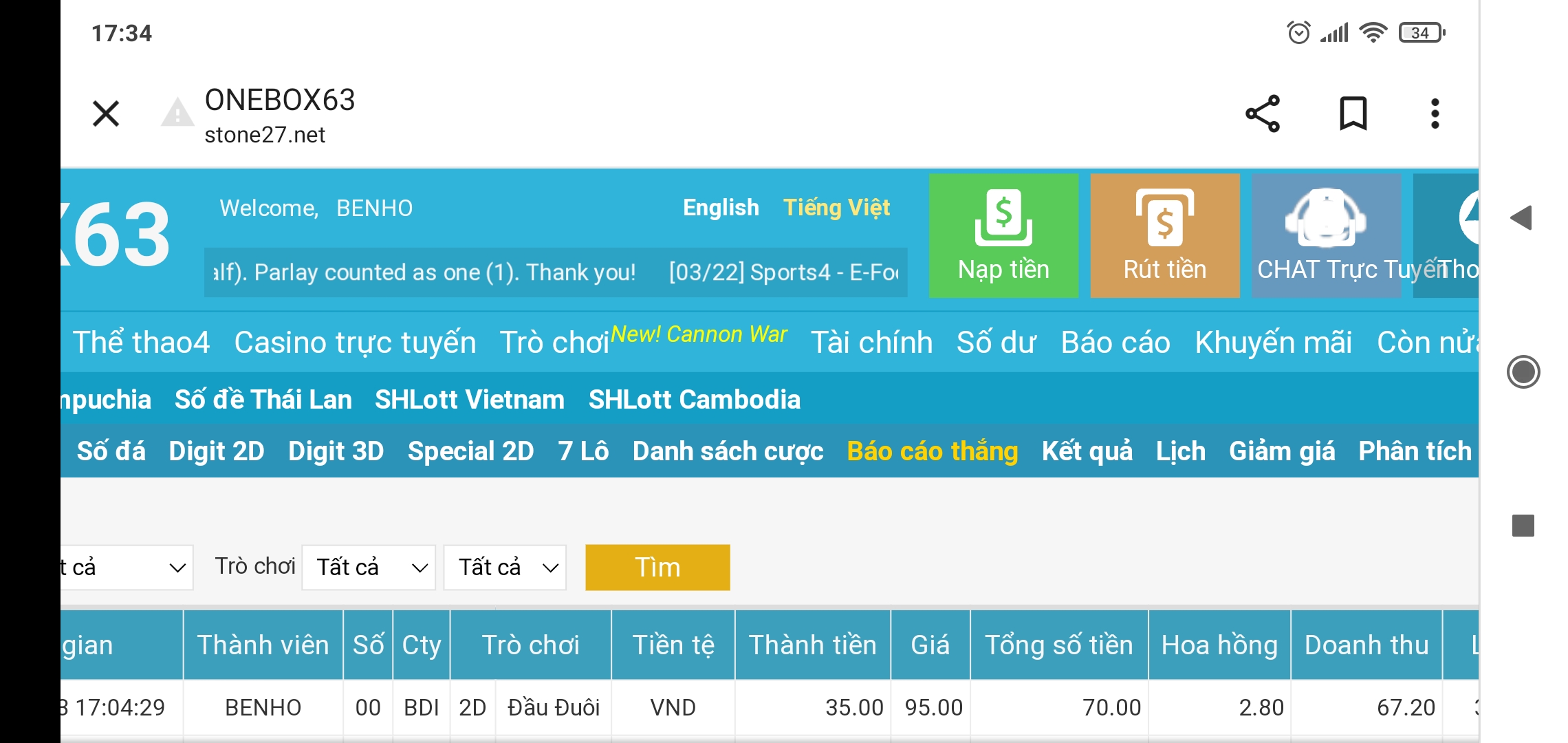Tap the browser share icon
Viewport: 1568px width, 743px height.
click(x=1263, y=114)
